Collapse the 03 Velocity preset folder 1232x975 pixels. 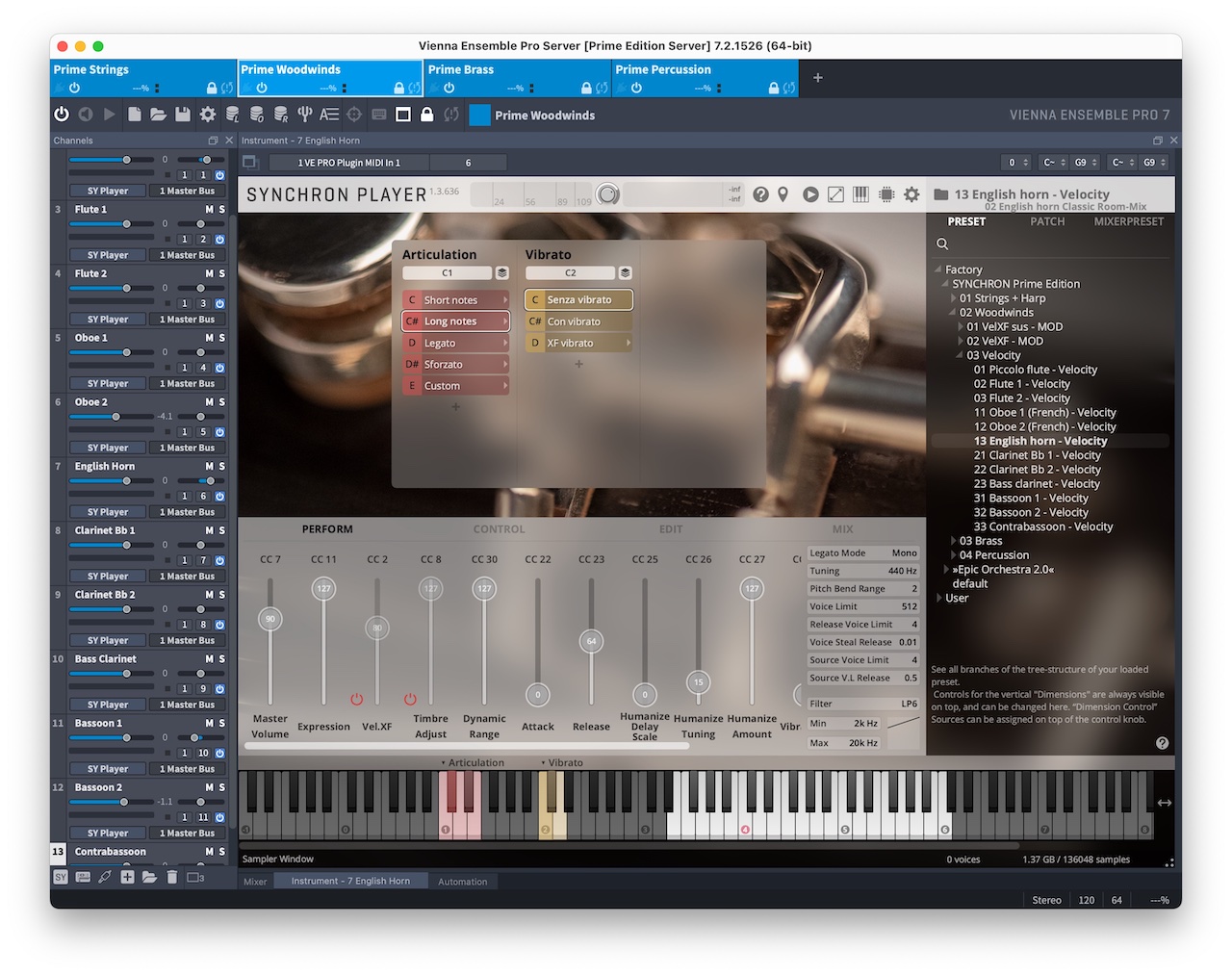[961, 355]
